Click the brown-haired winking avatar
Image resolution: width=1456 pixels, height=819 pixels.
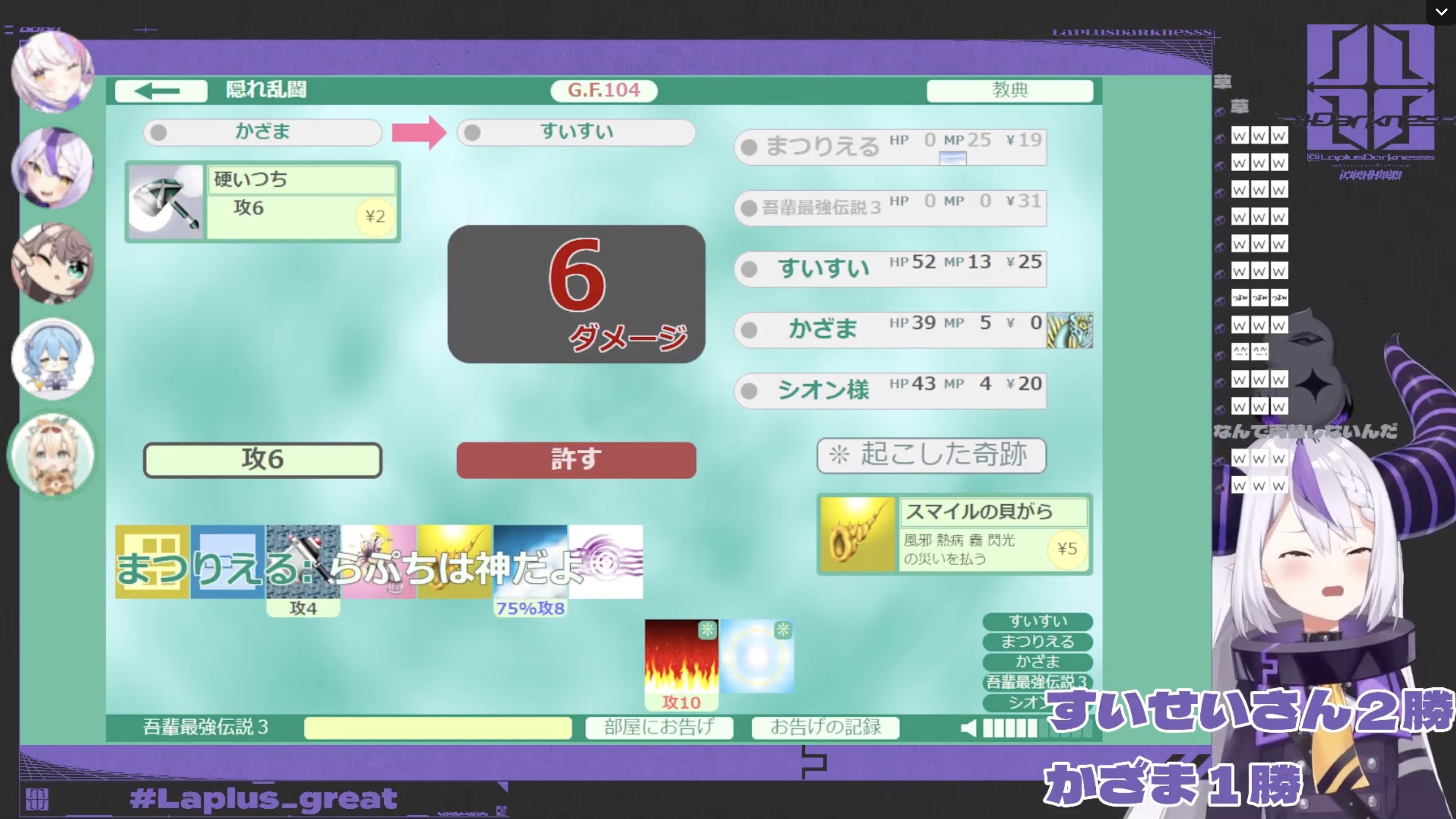(x=53, y=263)
